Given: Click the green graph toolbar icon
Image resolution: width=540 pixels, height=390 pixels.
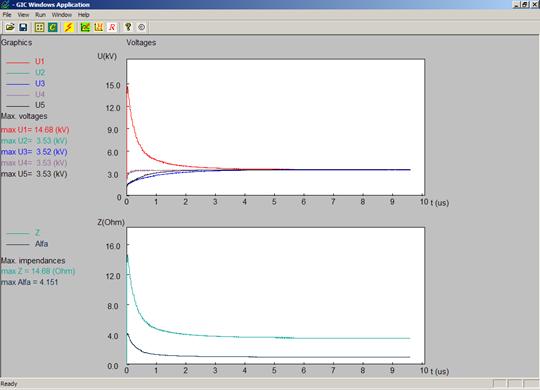Looking at the screenshot, I should [85, 27].
